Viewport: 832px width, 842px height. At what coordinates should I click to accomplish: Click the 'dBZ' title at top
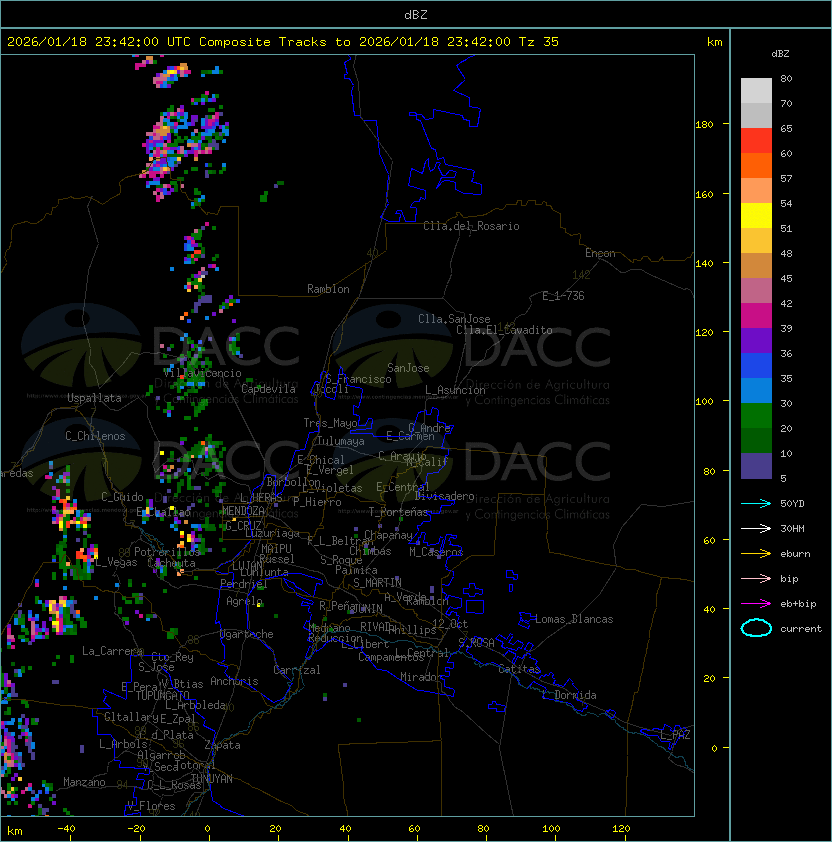[x=416, y=14]
